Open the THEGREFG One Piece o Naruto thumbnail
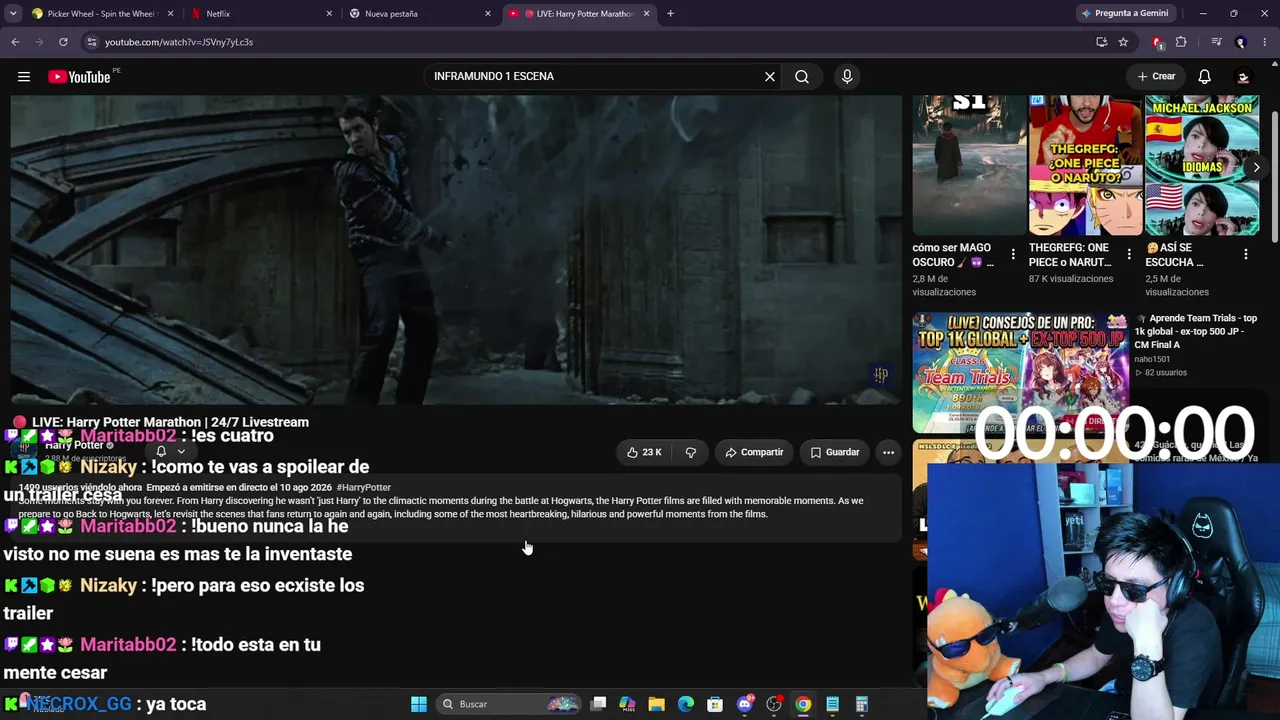Viewport: 1280px width, 720px height. (x=1085, y=165)
